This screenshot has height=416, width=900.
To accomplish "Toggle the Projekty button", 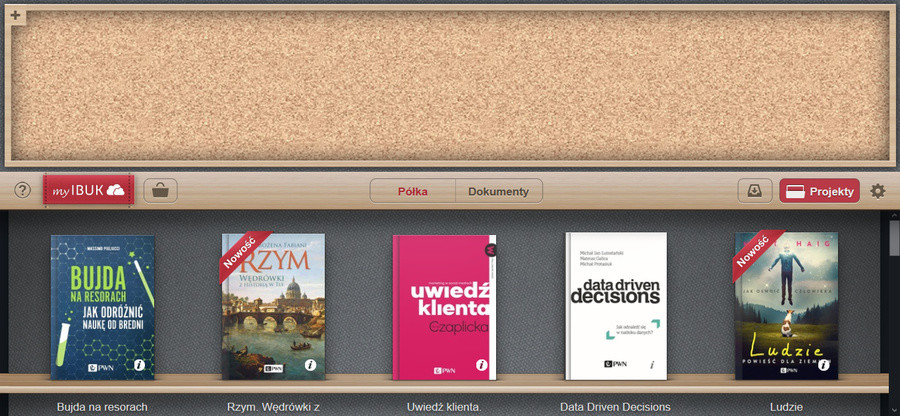I will (820, 191).
